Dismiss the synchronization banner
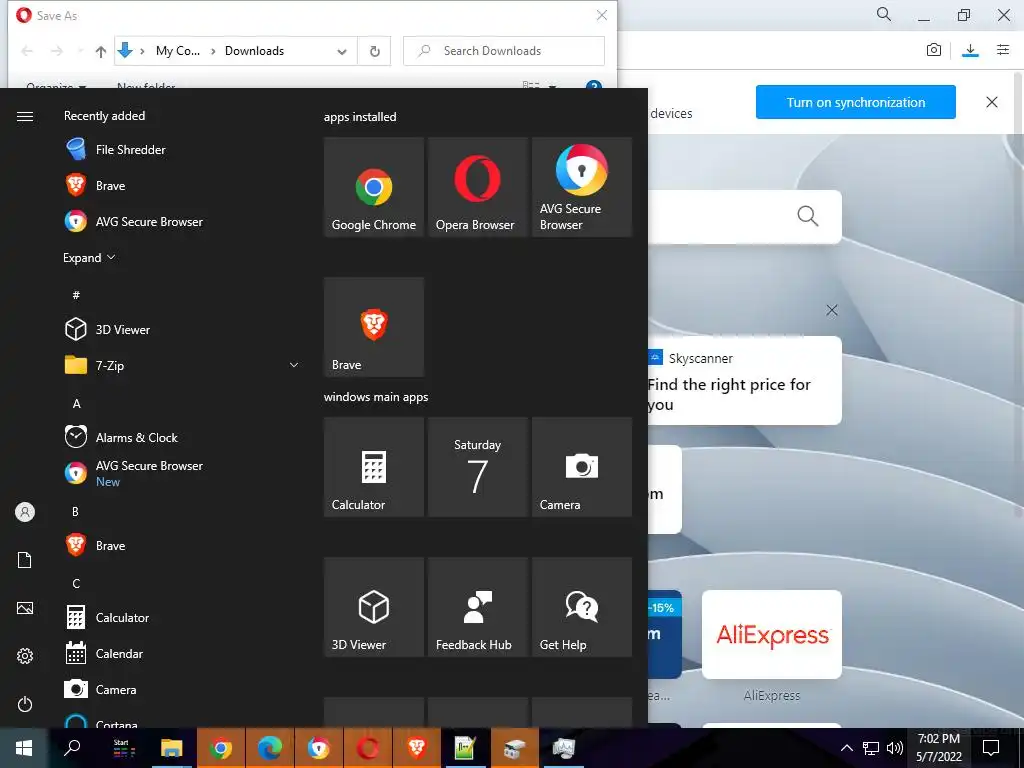Image resolution: width=1024 pixels, height=768 pixels. (x=991, y=102)
